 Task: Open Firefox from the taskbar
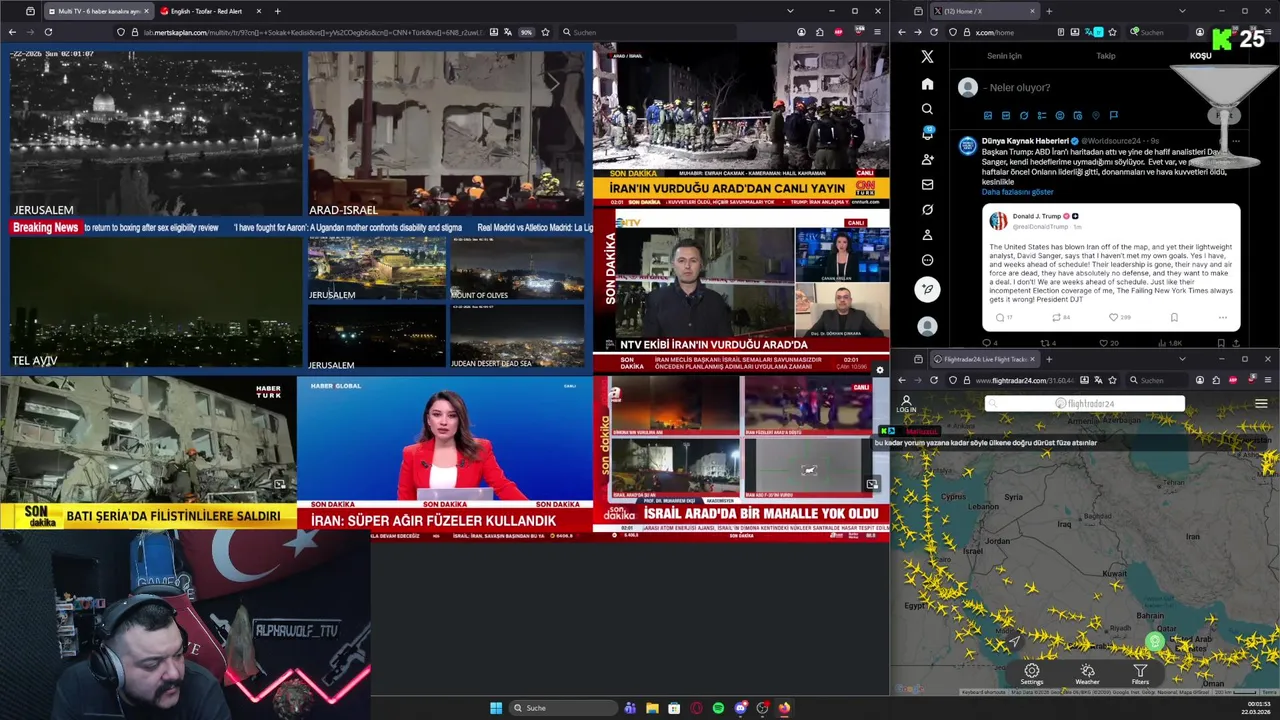[x=784, y=708]
